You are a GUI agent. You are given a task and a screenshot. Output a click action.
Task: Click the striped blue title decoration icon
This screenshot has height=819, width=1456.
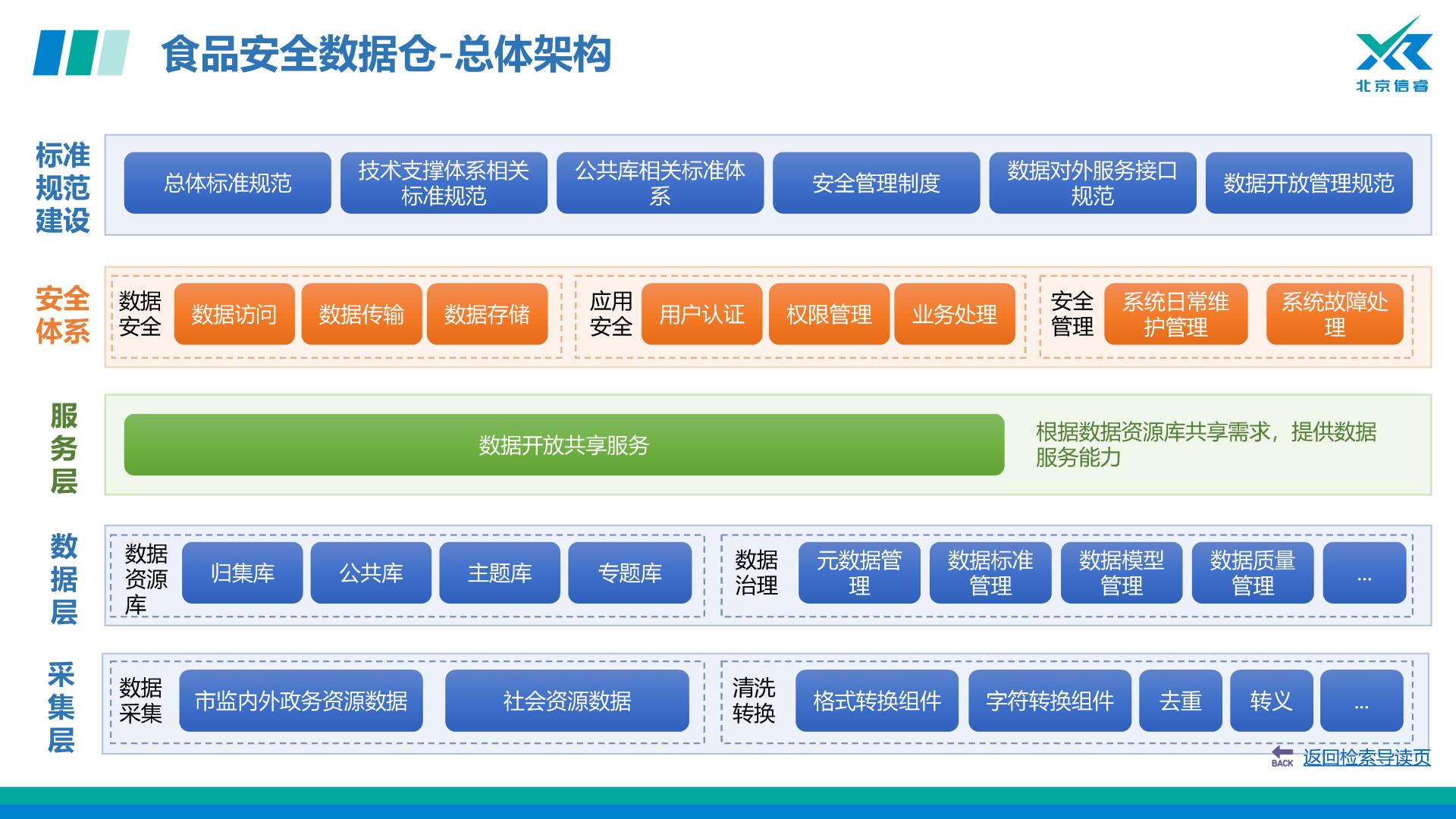[x=81, y=53]
